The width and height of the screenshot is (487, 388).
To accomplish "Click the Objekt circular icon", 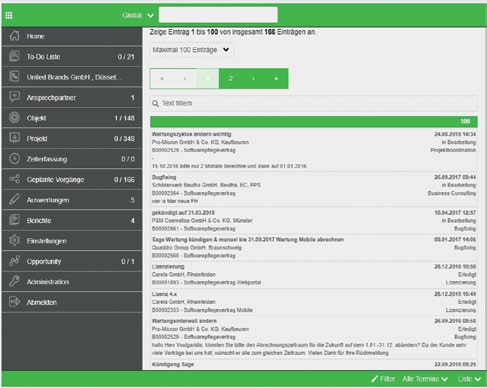I will tap(14, 118).
